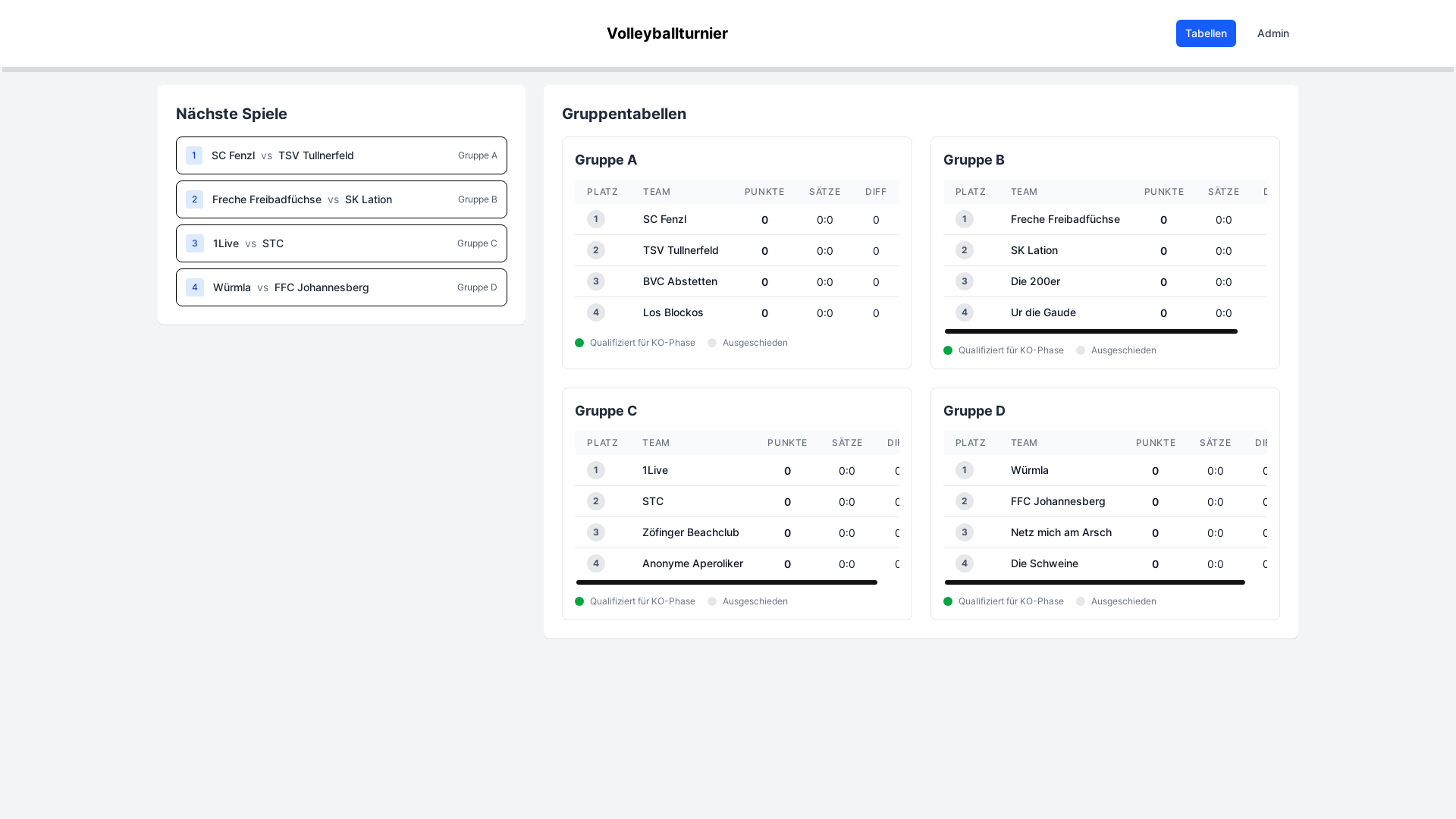
Task: Click the Gruppe A heading
Action: point(606,160)
